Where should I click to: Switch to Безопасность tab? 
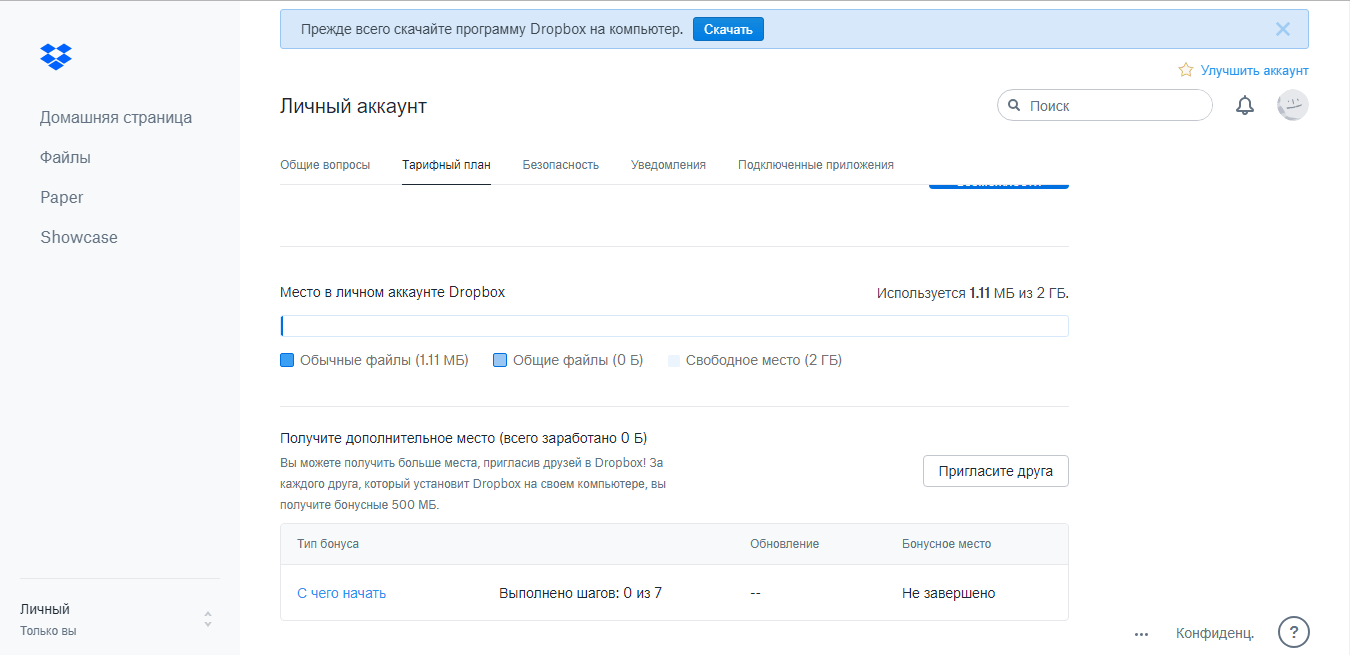[561, 165]
